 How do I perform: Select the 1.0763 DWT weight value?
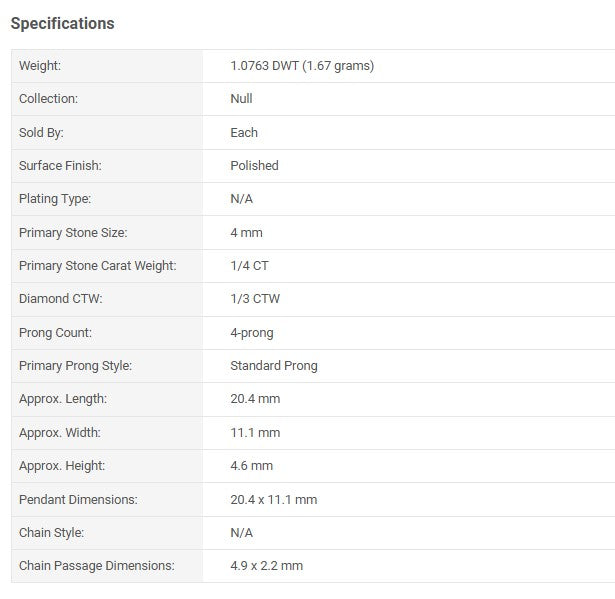click(302, 66)
